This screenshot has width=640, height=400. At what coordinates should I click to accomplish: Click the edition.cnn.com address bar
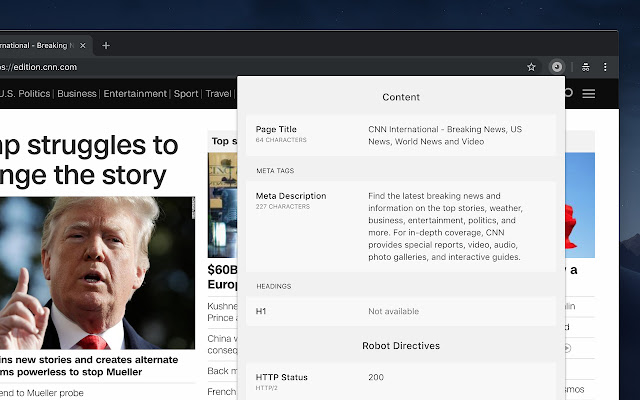pyautogui.click(x=261, y=67)
